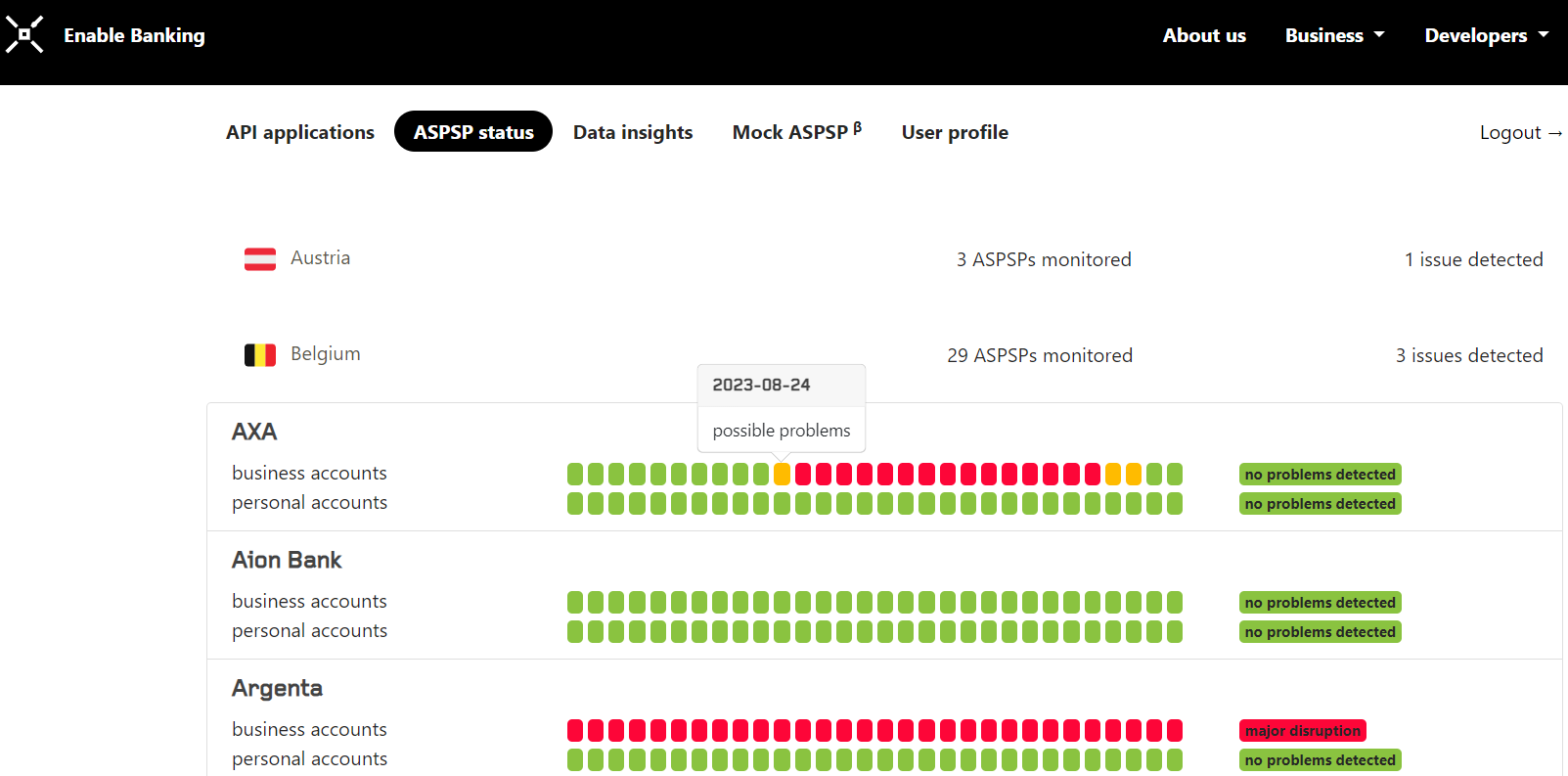1568x776 pixels.
Task: Click the last red block in Argenta business row
Action: [1175, 730]
